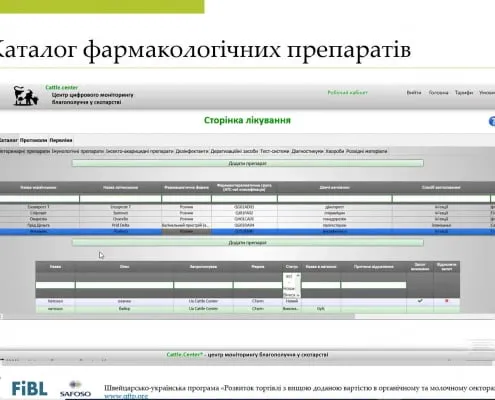Click the FiBL logo in the footer
The height and width of the screenshot is (400, 495).
coord(29,389)
